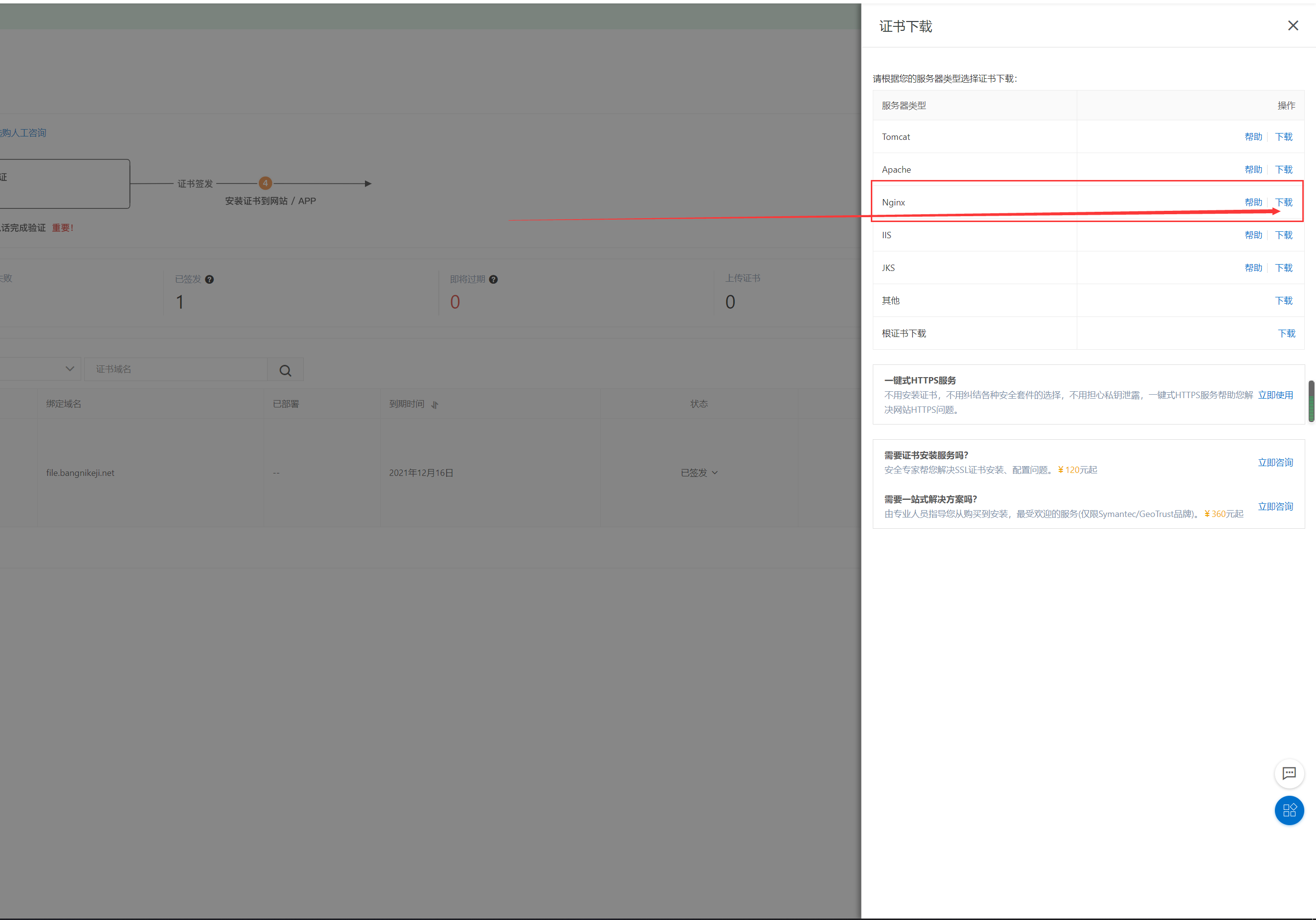Image resolution: width=1316 pixels, height=920 pixels.
Task: Open dropdown left of 证书域名 field
Action: pyautogui.click(x=69, y=369)
